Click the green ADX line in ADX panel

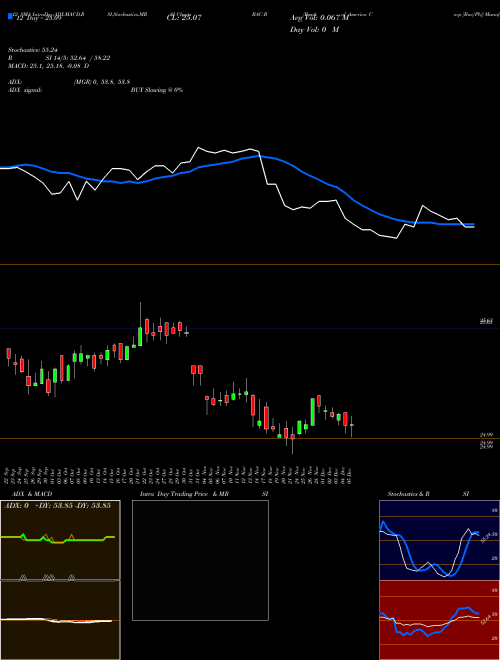pyautogui.click(x=58, y=539)
